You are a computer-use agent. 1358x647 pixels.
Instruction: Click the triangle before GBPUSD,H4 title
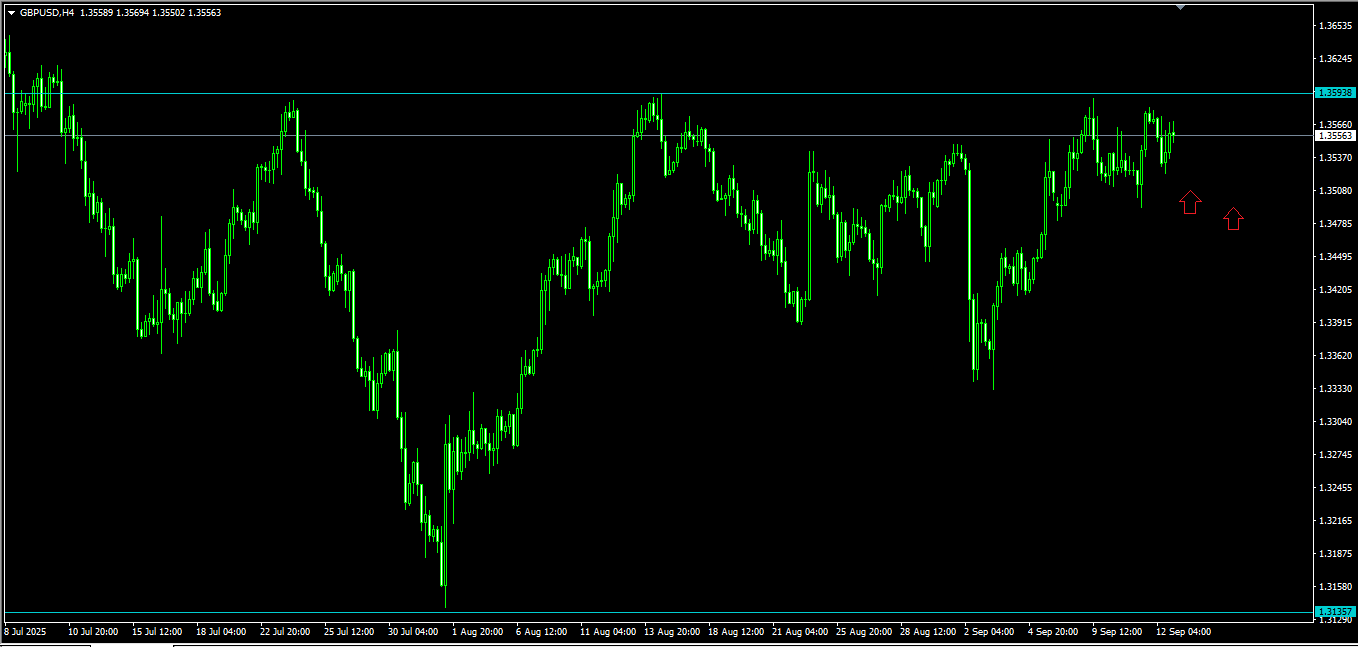[x=11, y=12]
